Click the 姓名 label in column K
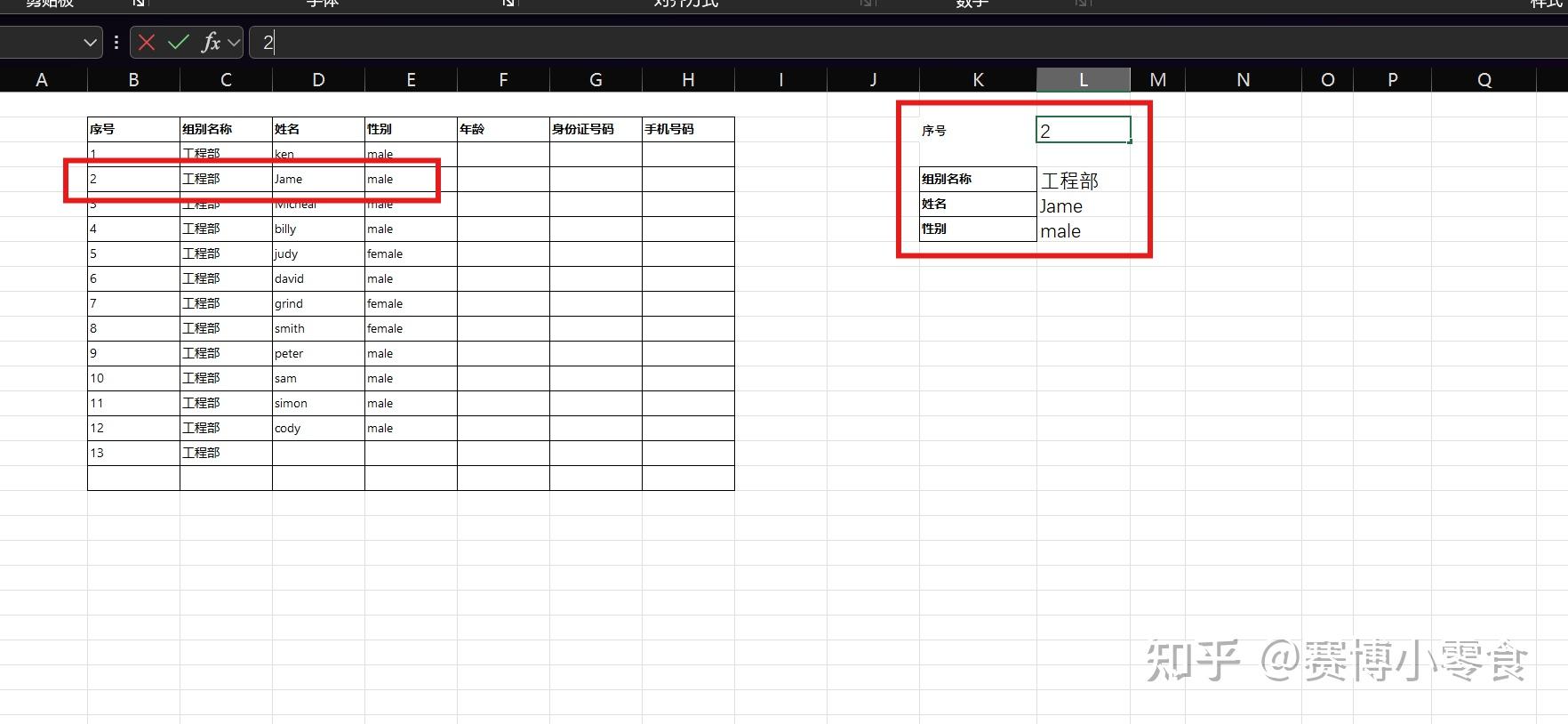The width and height of the screenshot is (1568, 724). coord(978,204)
